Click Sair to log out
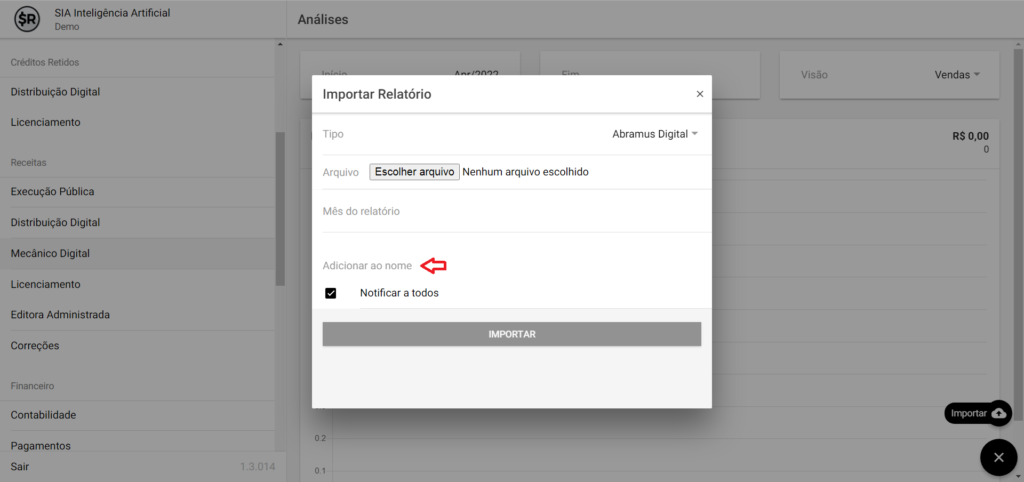Viewport: 1024px width, 482px height. click(20, 467)
